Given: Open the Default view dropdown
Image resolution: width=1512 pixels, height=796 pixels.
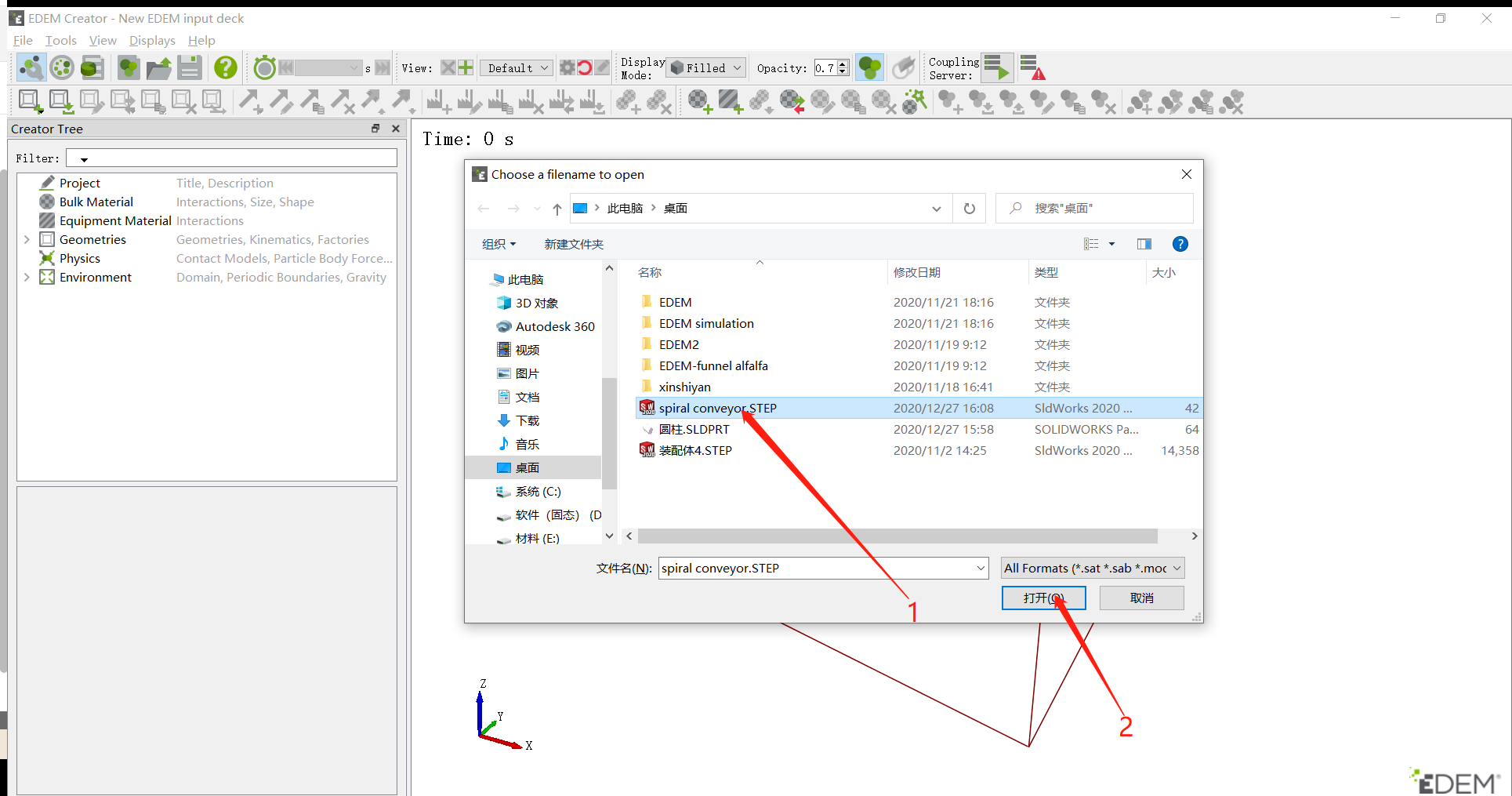Looking at the screenshot, I should coord(516,68).
